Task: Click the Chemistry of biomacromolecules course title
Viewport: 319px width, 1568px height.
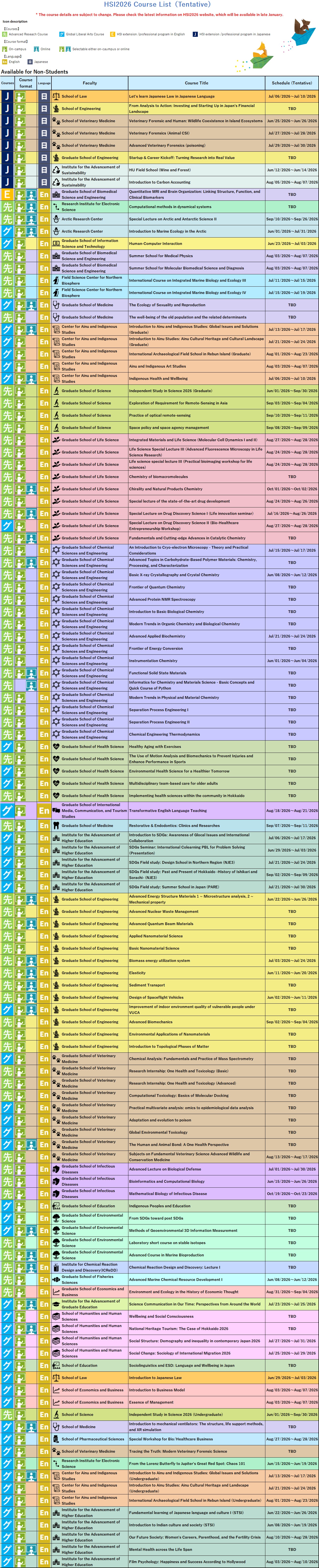Action: coord(158,477)
